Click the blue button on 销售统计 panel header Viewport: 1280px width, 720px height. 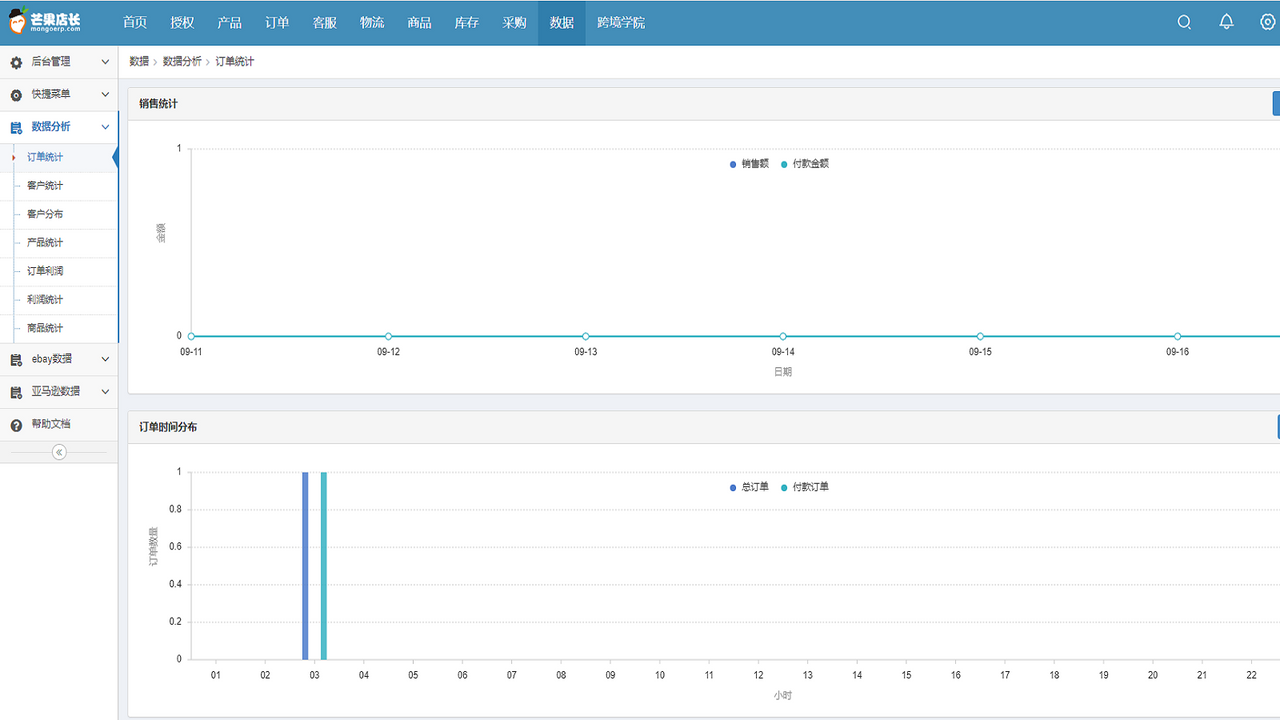click(x=1276, y=103)
